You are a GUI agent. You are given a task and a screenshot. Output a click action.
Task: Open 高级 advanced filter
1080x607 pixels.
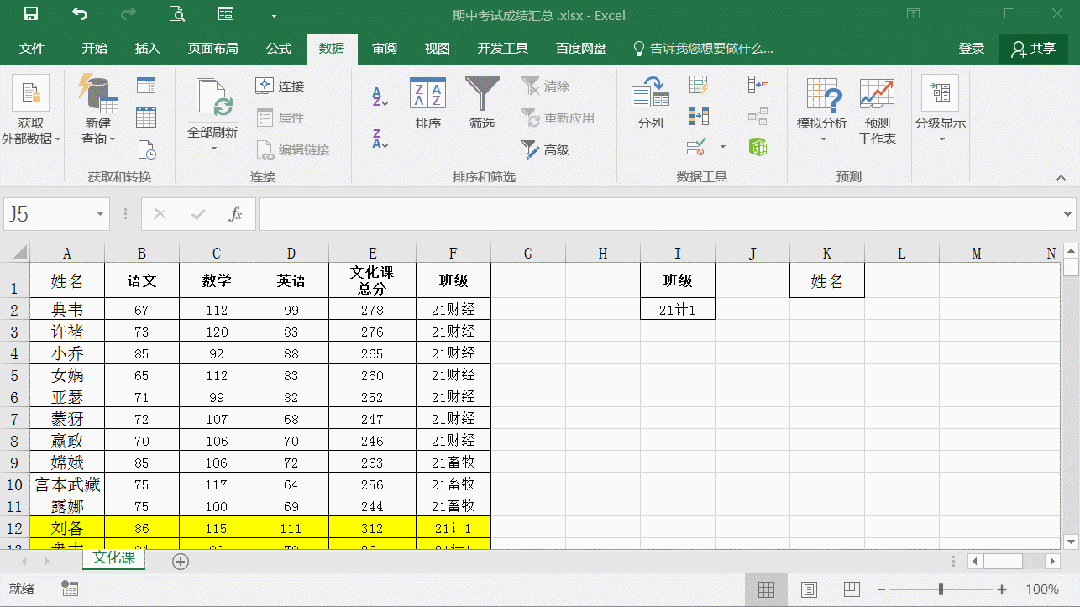[546, 150]
